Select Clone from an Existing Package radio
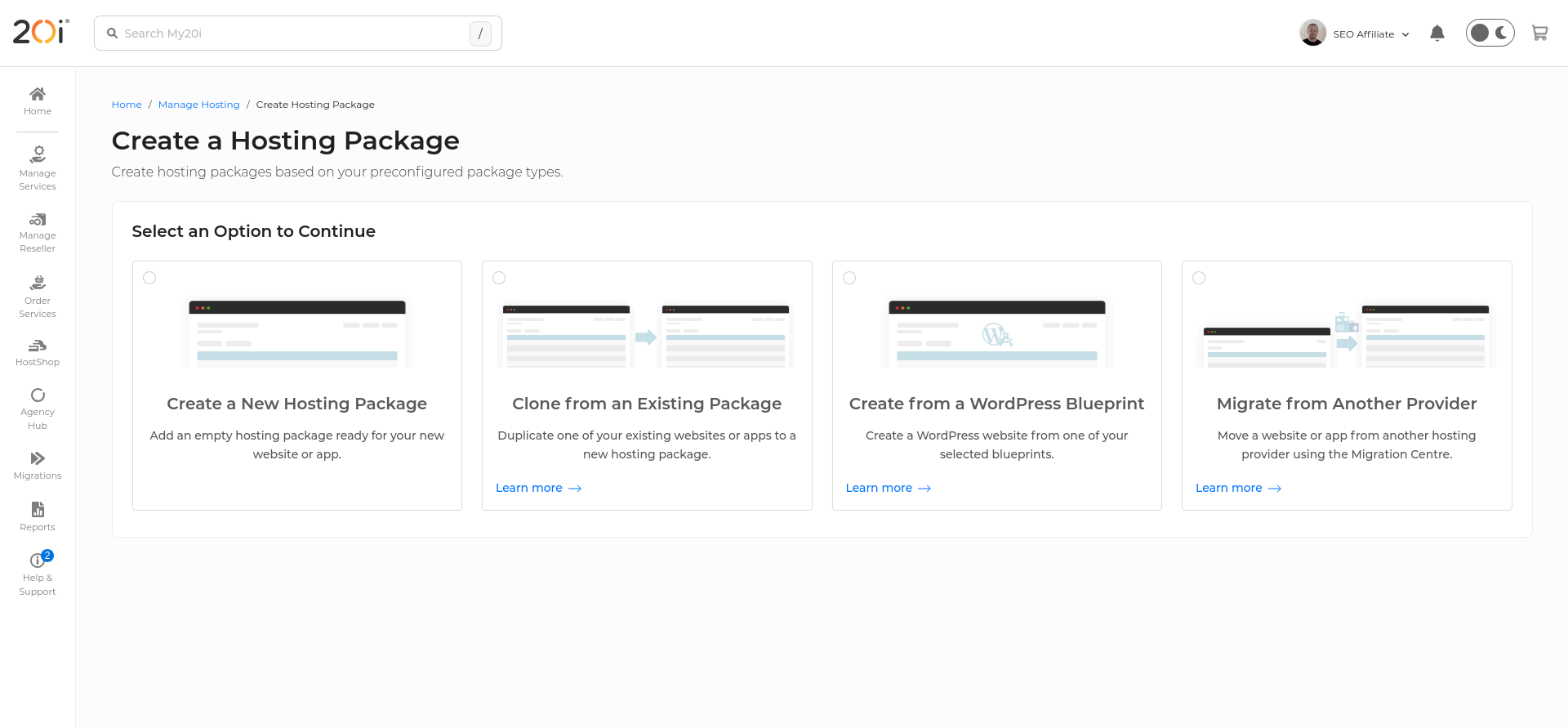The height and width of the screenshot is (728, 1568). pos(499,278)
